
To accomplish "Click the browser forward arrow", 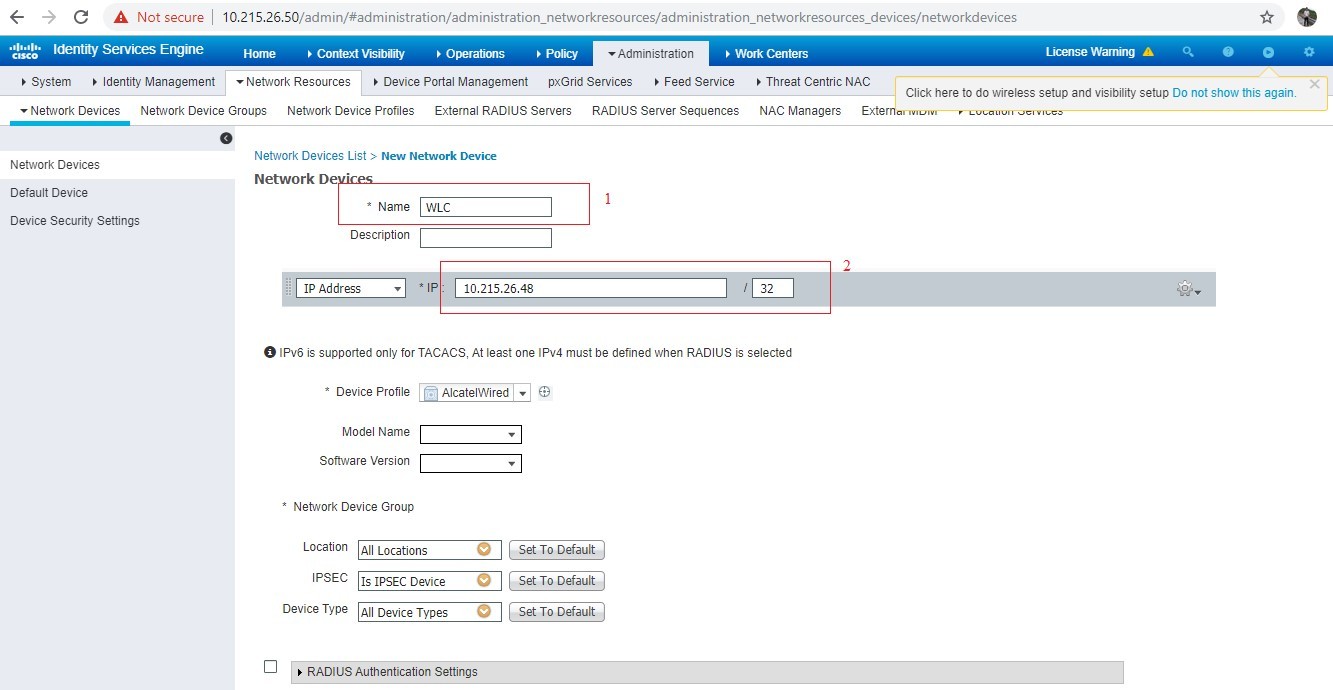I will tap(48, 17).
